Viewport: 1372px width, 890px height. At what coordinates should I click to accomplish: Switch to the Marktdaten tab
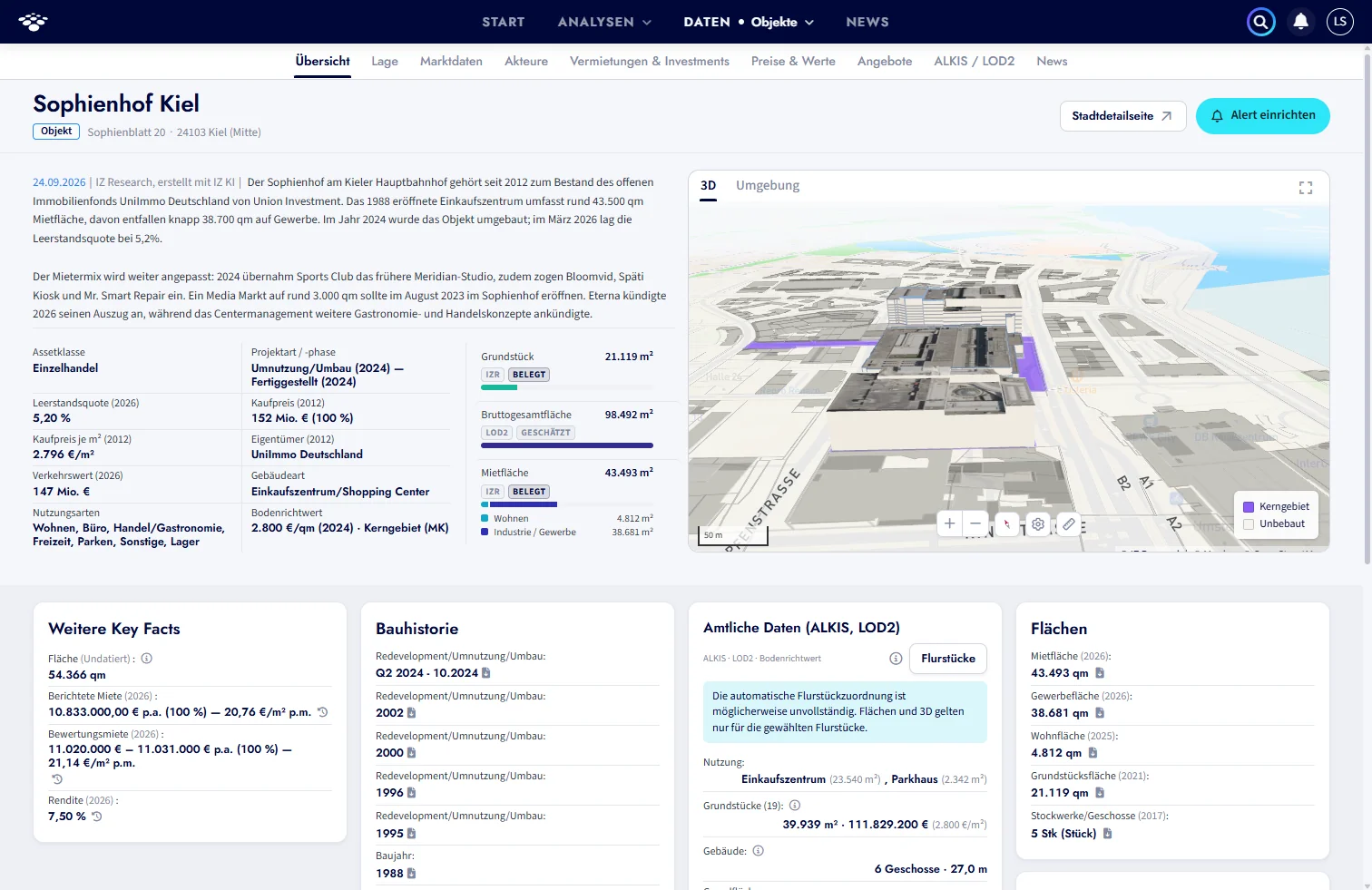(451, 61)
